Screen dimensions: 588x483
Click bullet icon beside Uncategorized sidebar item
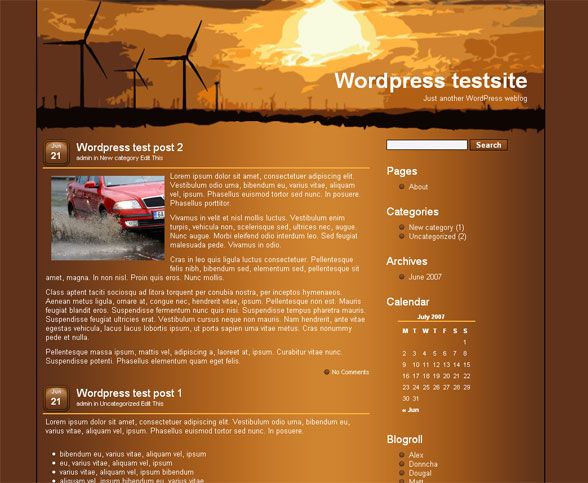coord(402,236)
